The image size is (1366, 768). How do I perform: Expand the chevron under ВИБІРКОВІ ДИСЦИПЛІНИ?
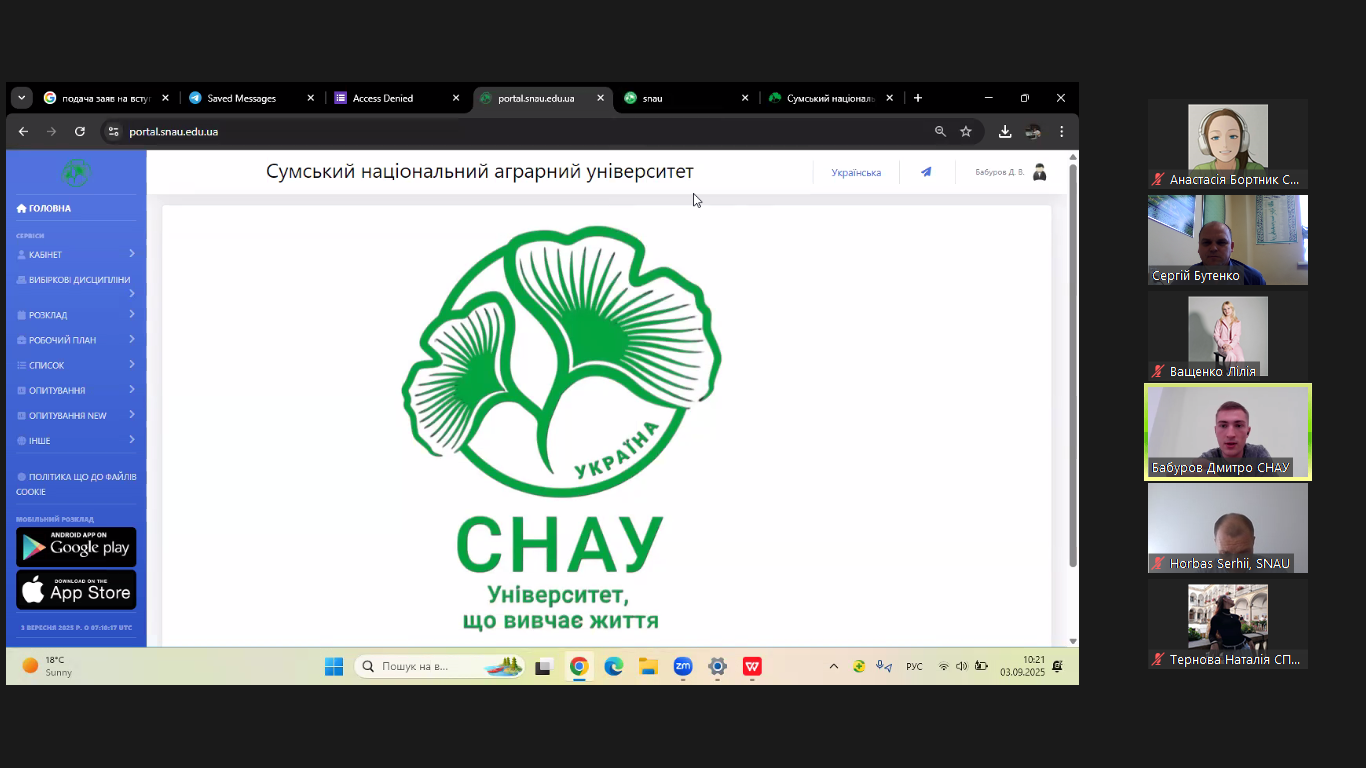point(131,293)
